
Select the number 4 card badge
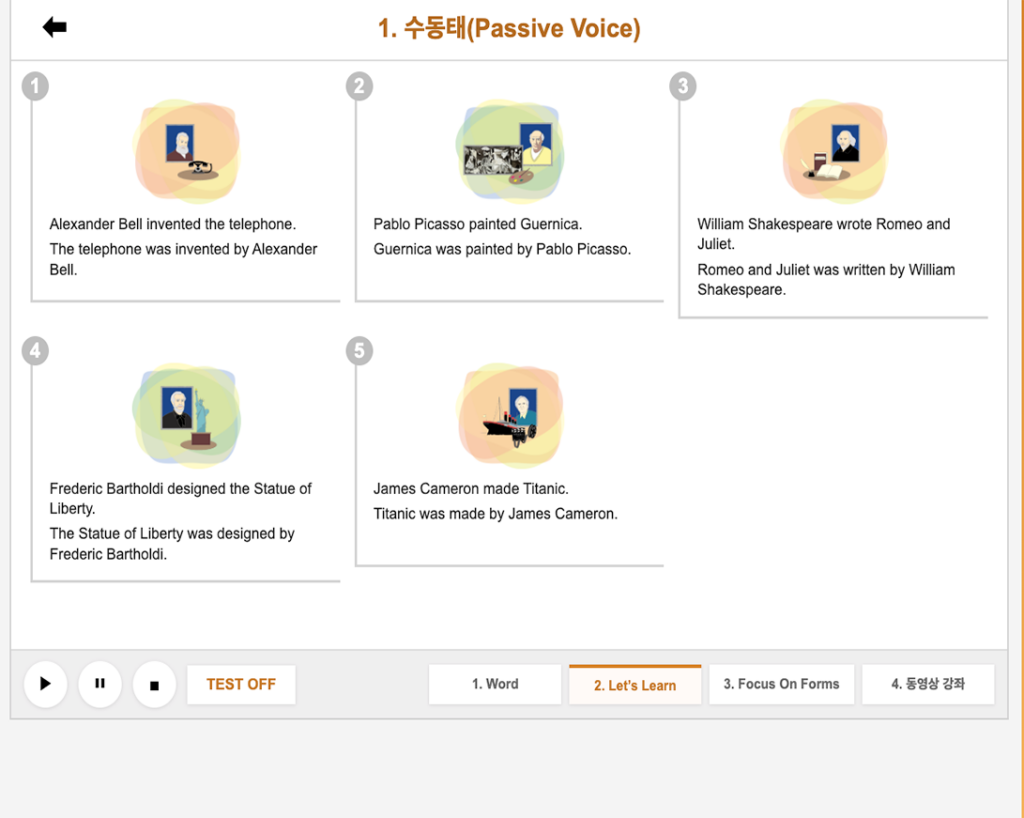pos(35,350)
